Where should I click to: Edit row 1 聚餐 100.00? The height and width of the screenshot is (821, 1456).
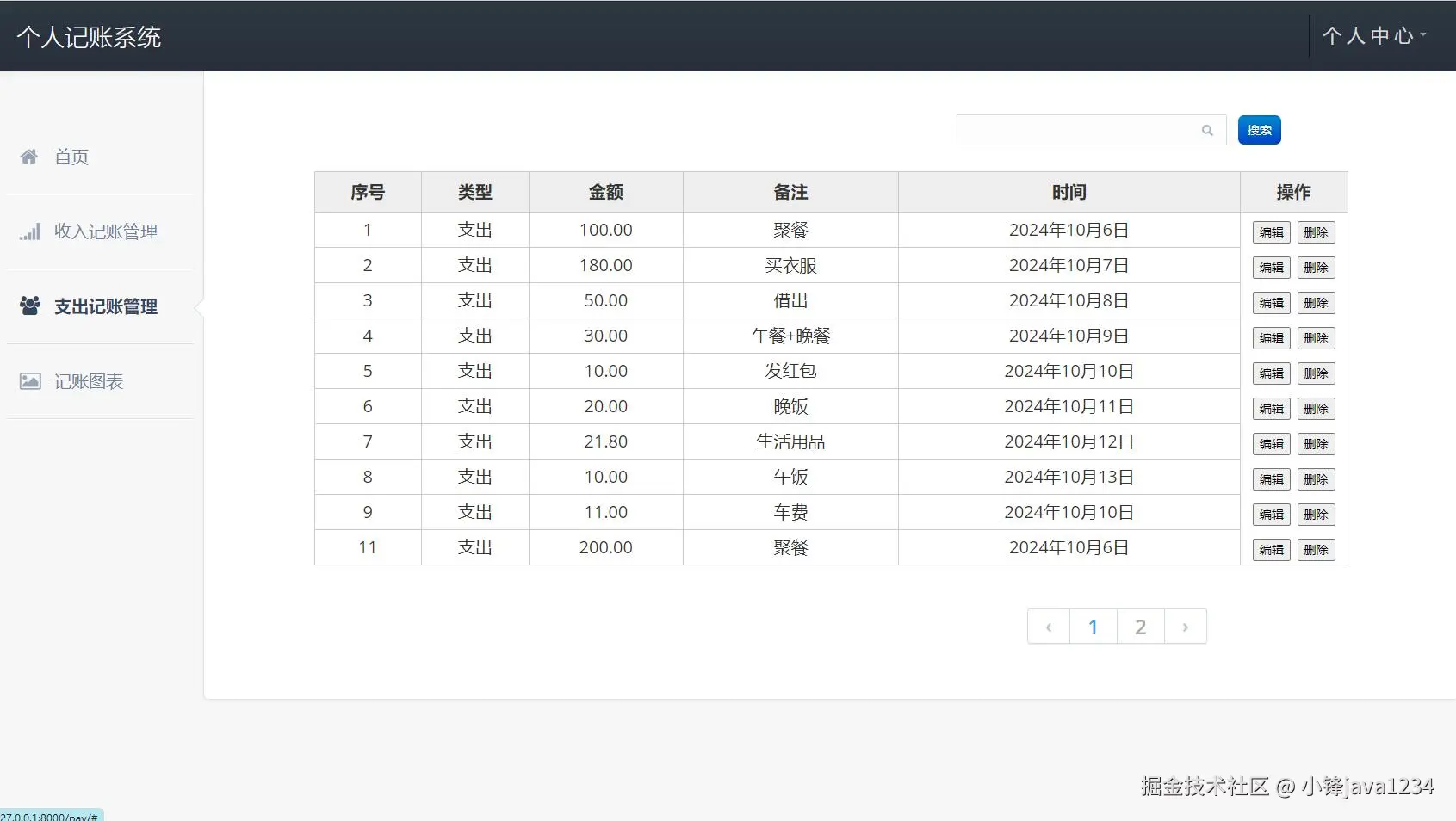click(x=1271, y=232)
